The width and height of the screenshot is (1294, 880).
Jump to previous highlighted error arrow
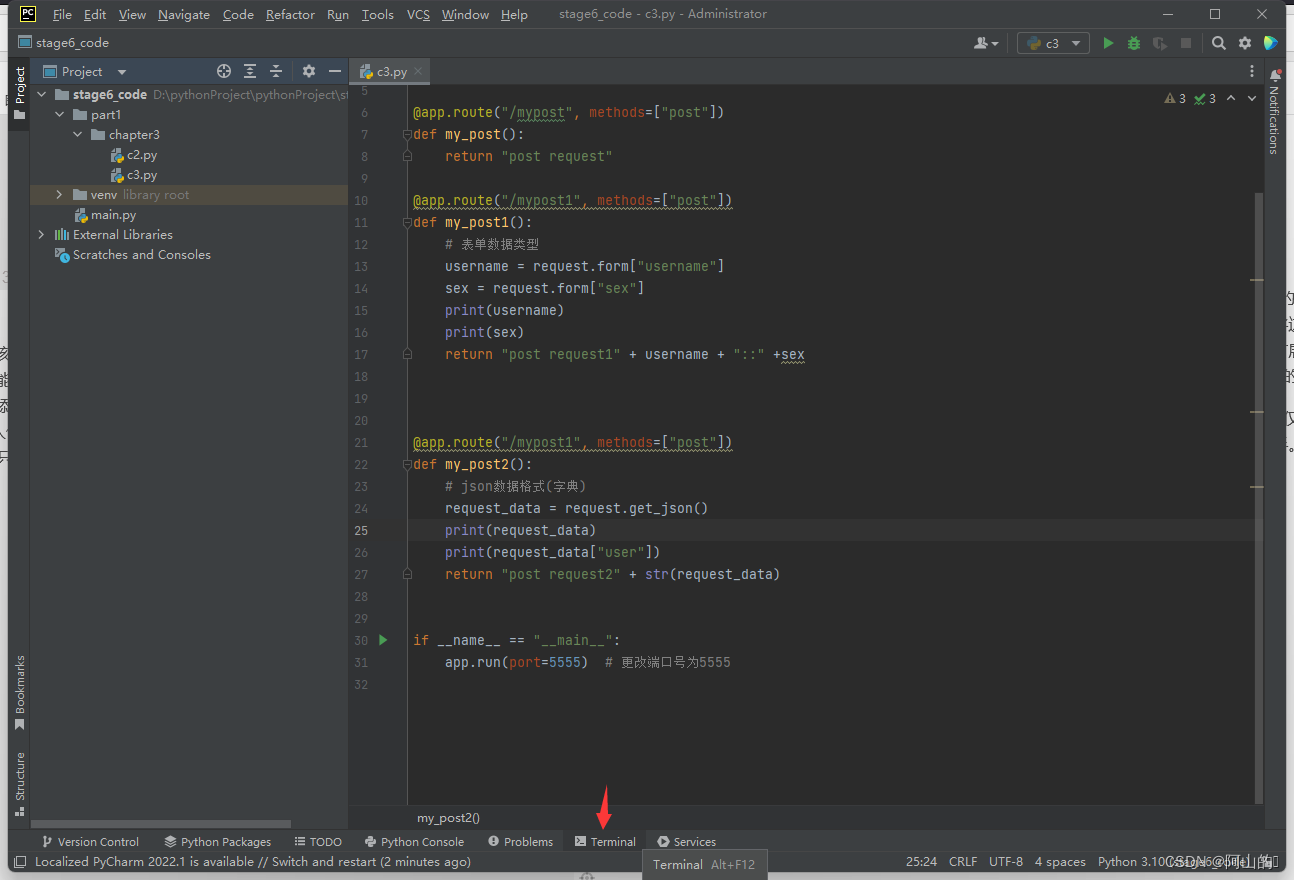point(1231,98)
